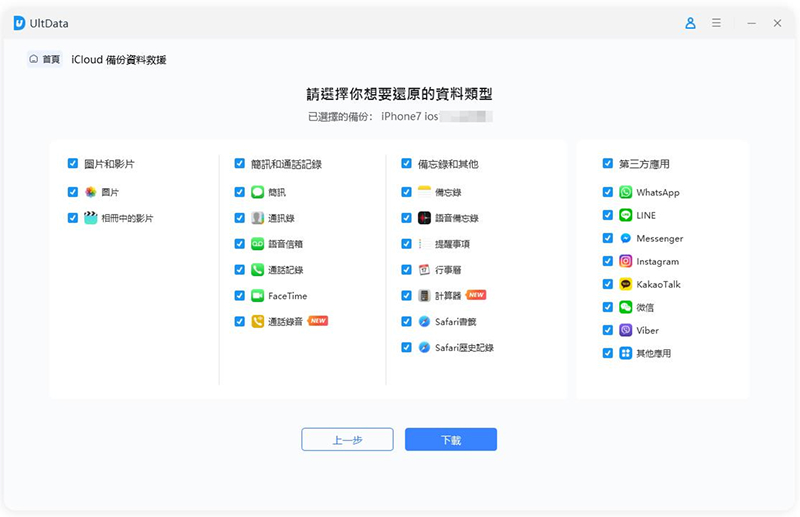800x517 pixels.
Task: Click the Messenger icon
Action: click(626, 238)
